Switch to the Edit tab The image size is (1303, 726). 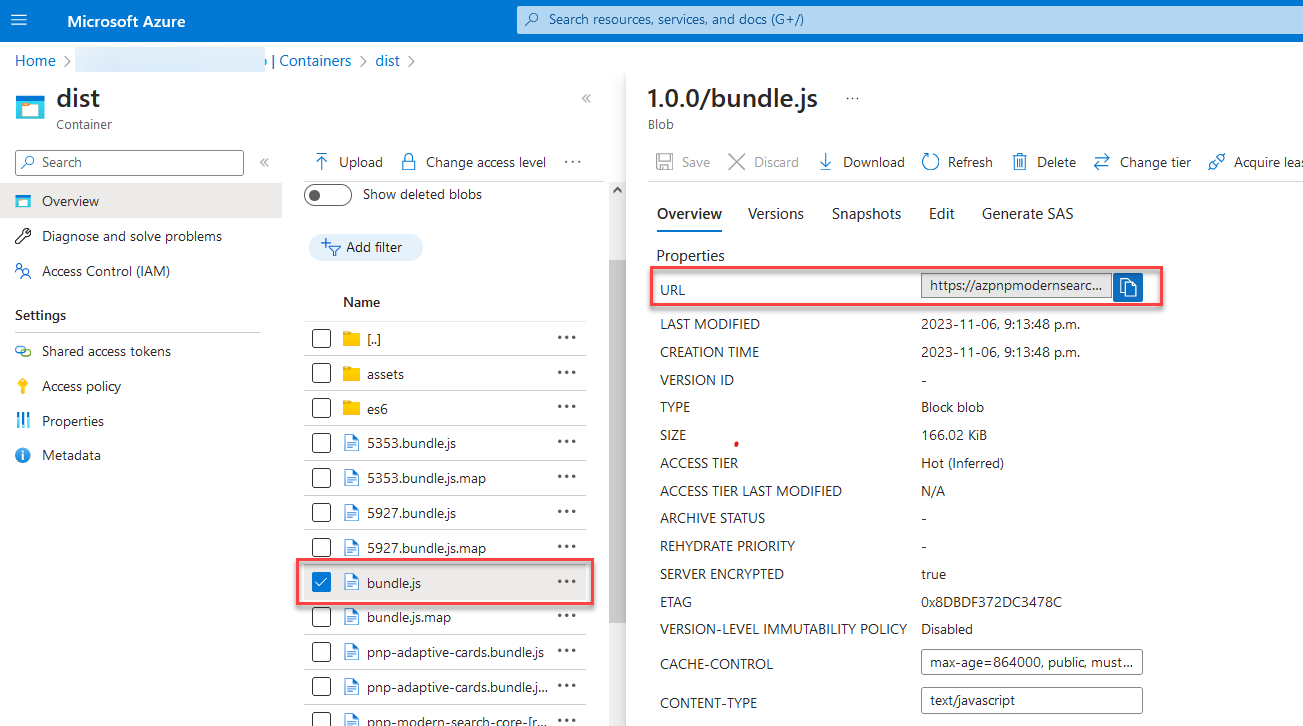click(941, 214)
